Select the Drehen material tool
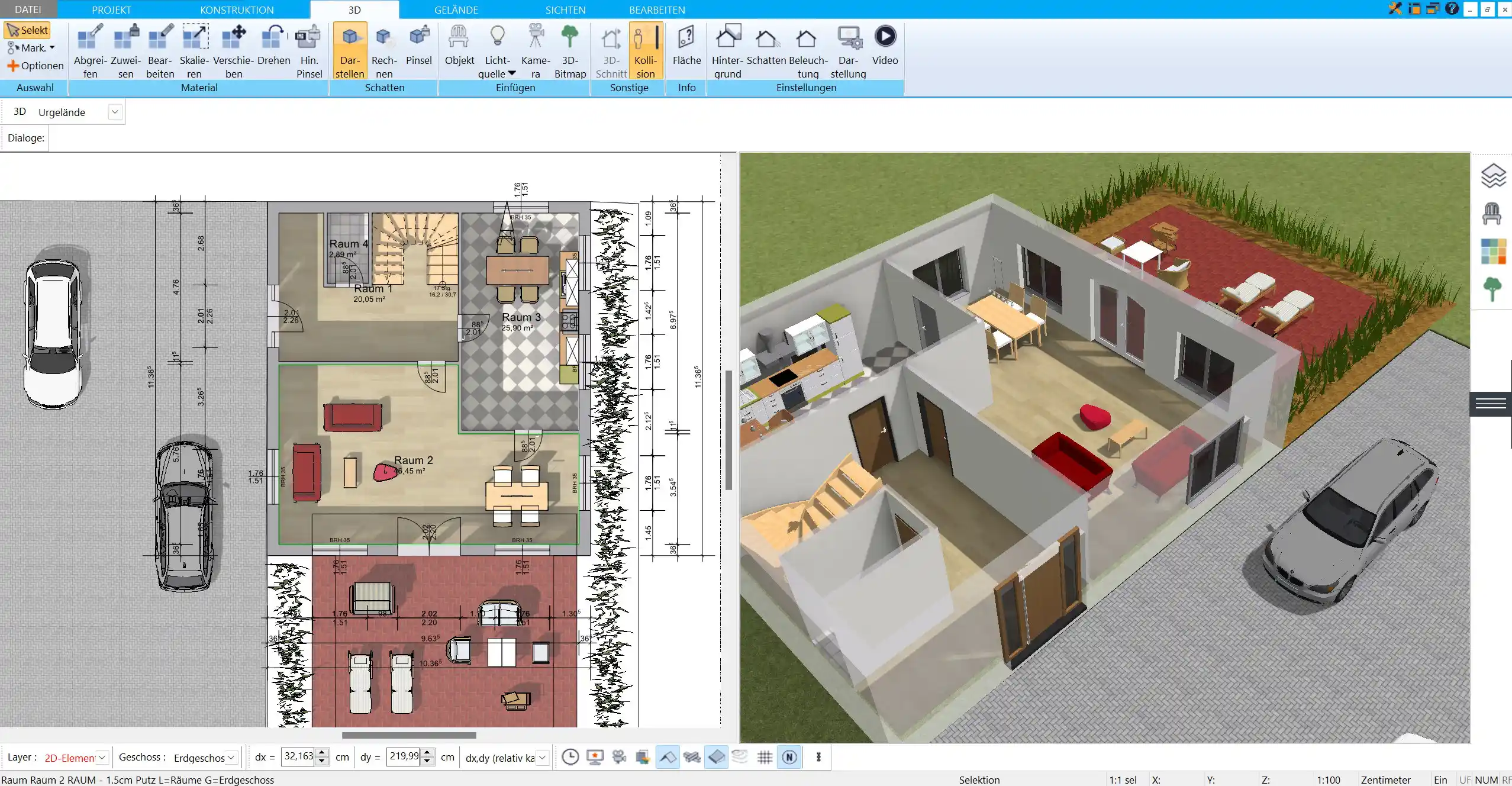Screen dimensions: 1512x786 tap(274, 45)
